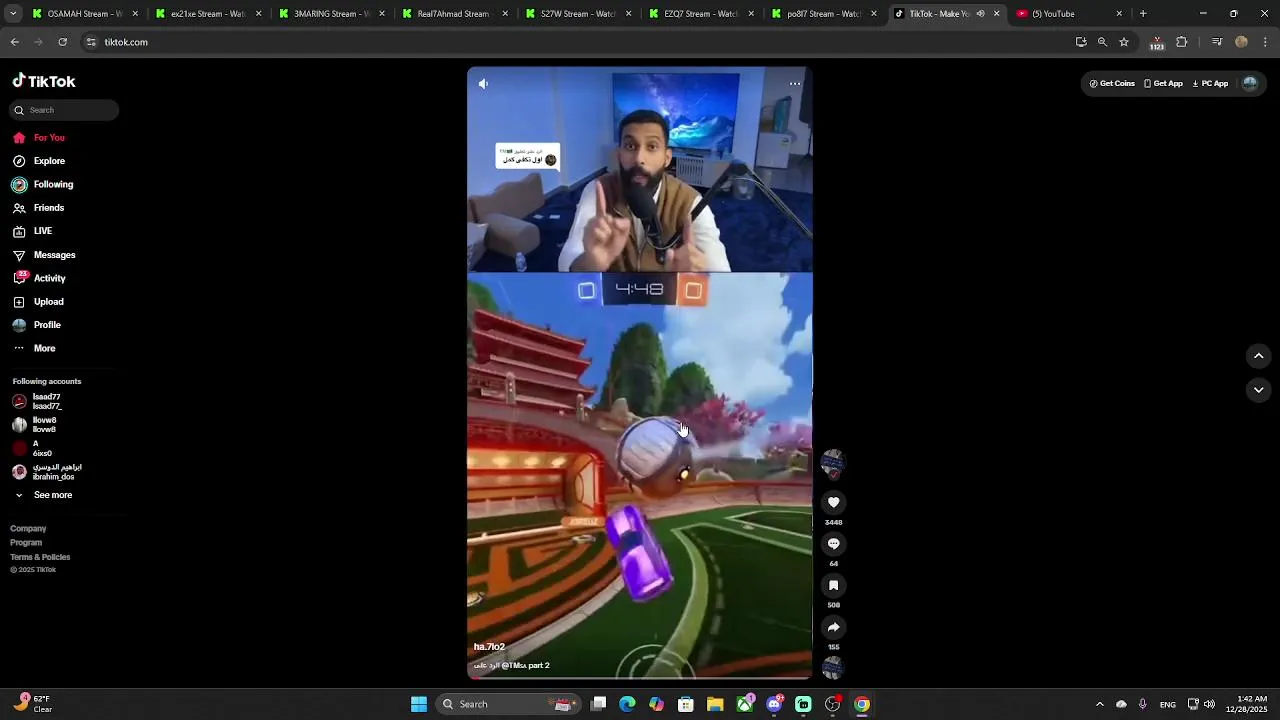Expand See more following accounts
The height and width of the screenshot is (720, 1280).
coord(43,495)
